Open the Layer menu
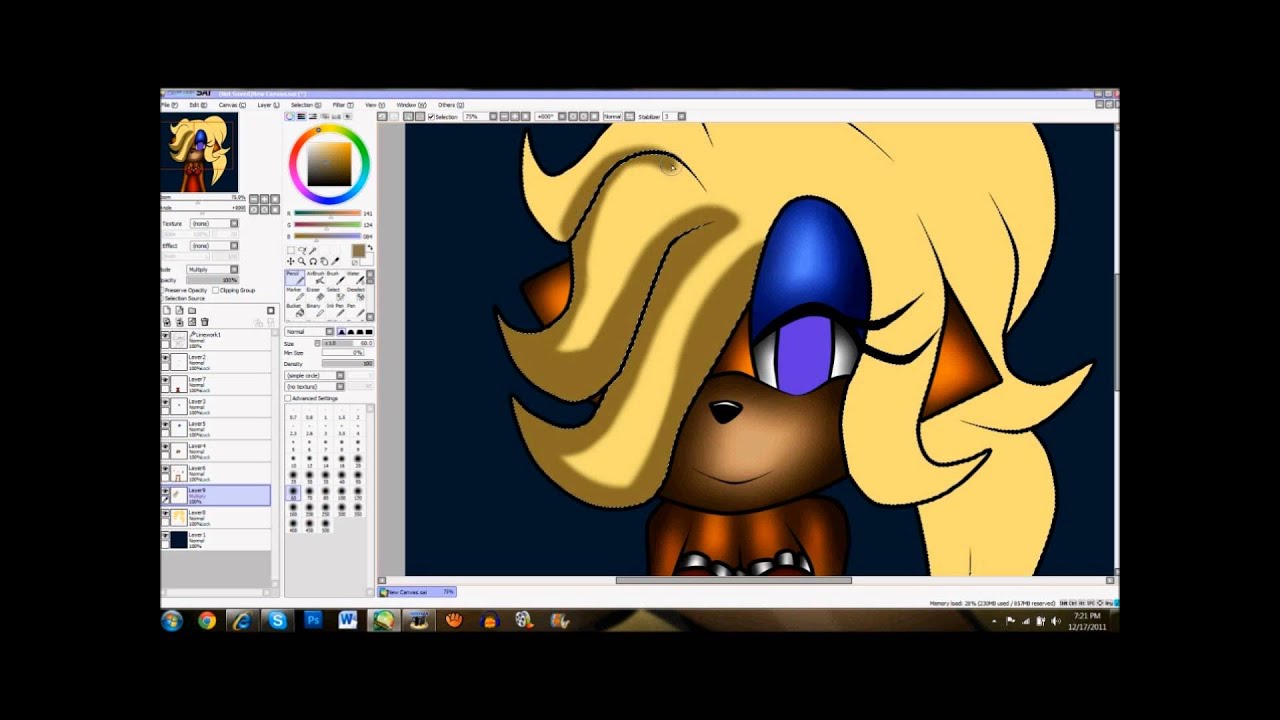The image size is (1280, 720). (x=268, y=105)
